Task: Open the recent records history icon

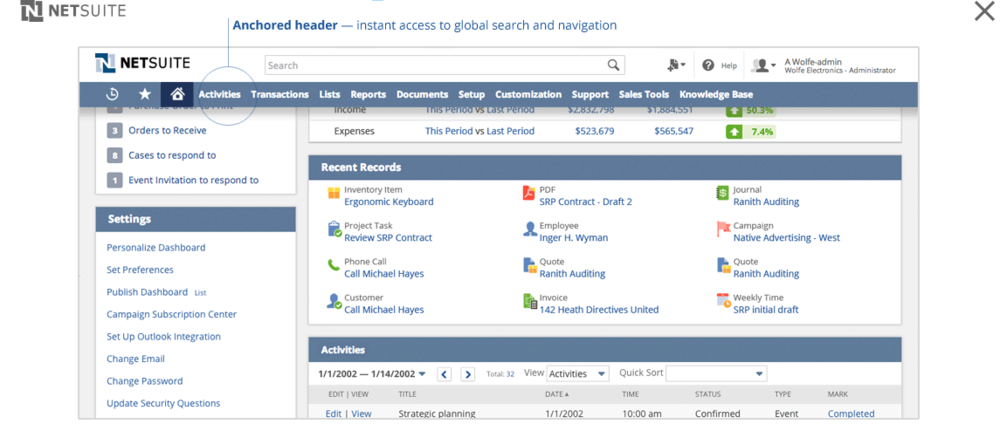Action: pyautogui.click(x=113, y=94)
